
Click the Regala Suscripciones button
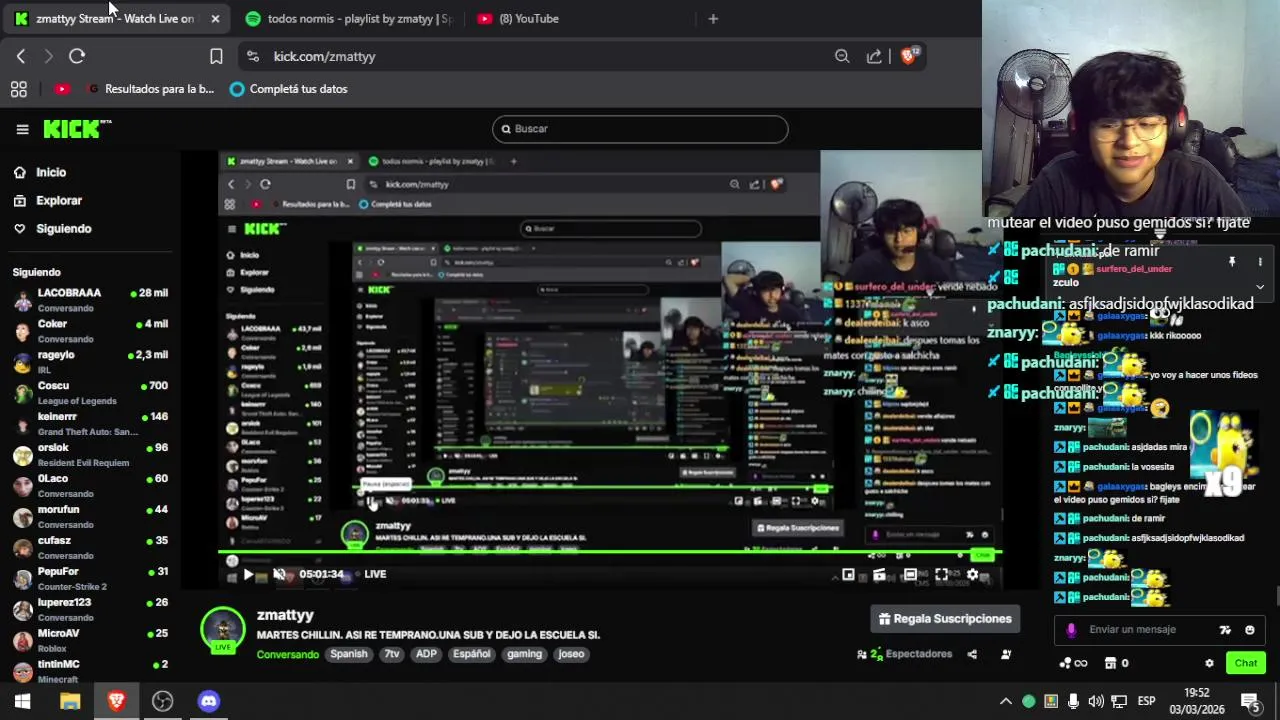(945, 619)
